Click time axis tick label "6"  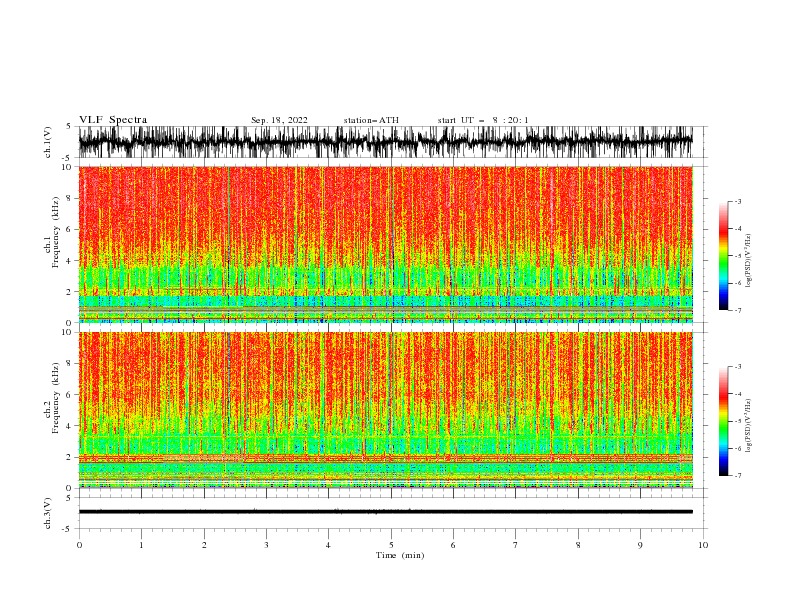pos(453,545)
